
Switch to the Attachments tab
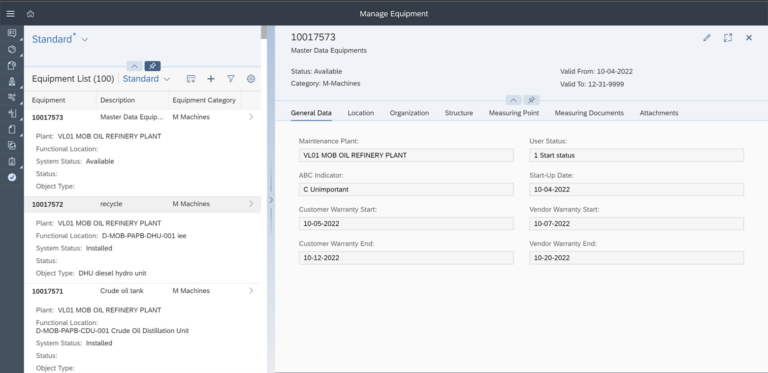pos(659,113)
